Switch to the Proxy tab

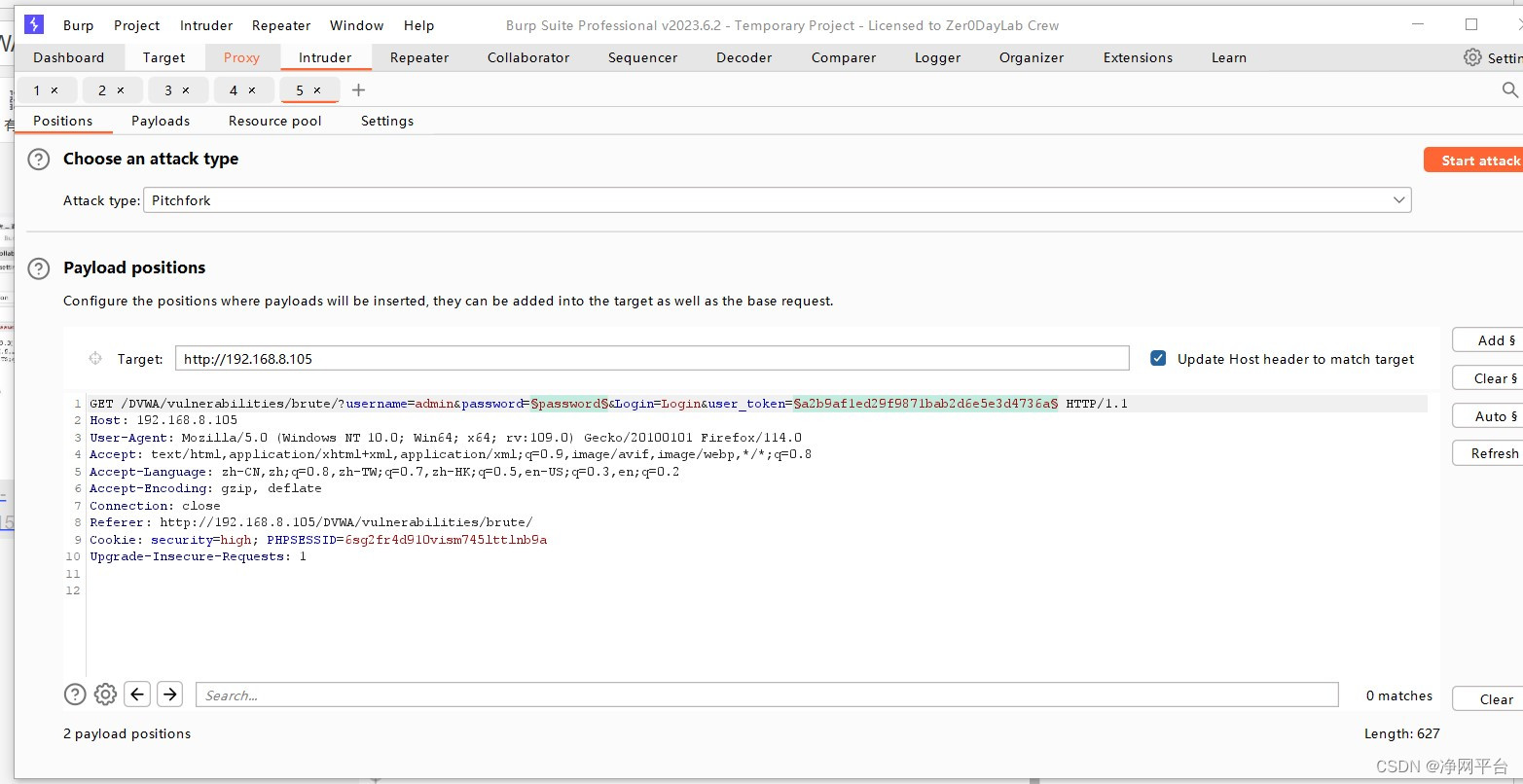241,57
